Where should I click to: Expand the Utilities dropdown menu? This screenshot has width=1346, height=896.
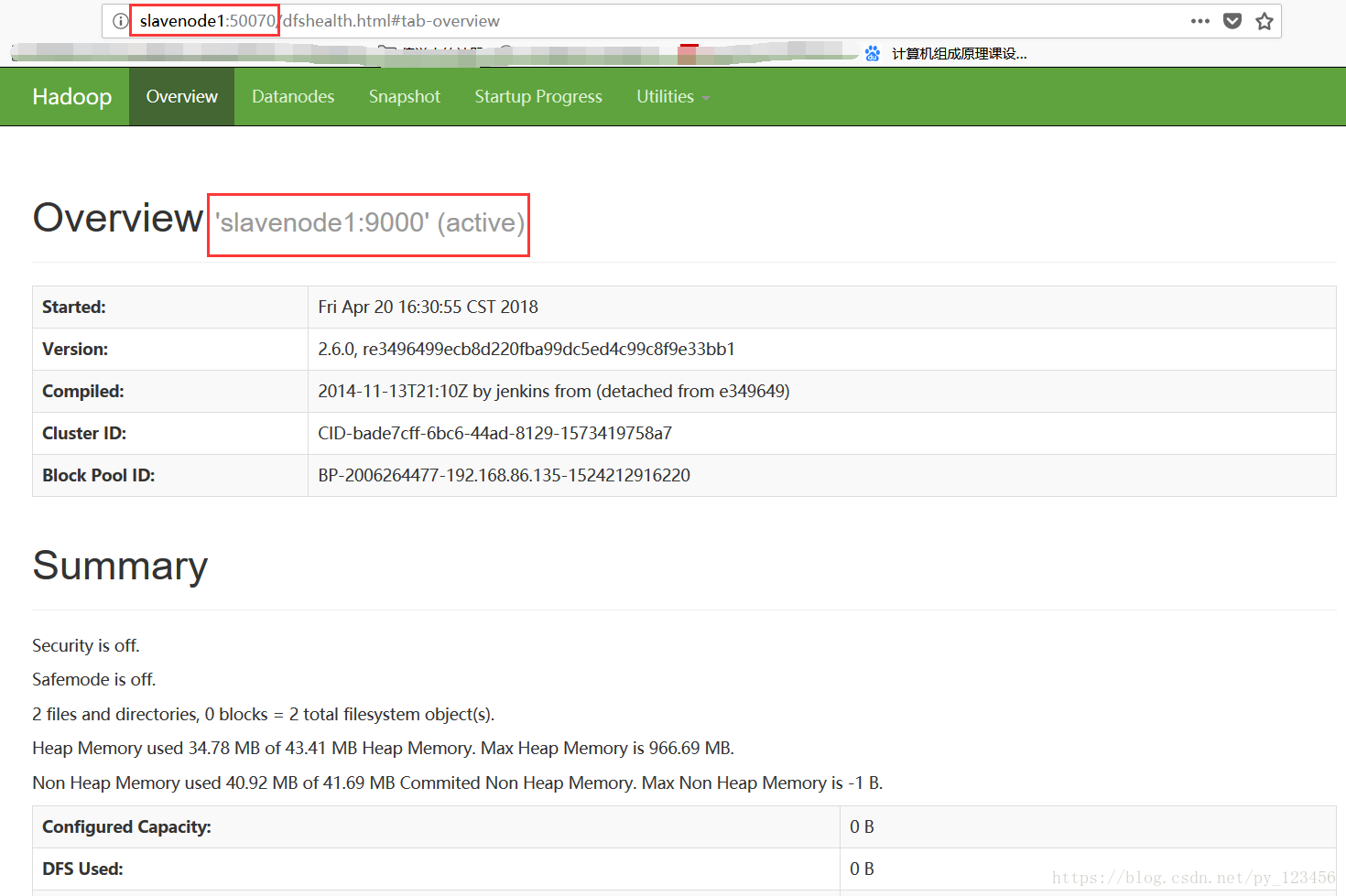coord(673,96)
